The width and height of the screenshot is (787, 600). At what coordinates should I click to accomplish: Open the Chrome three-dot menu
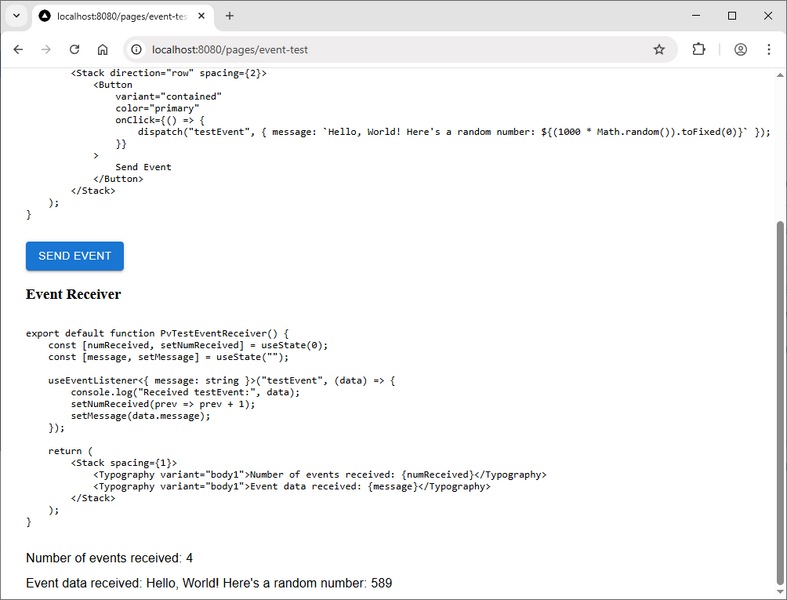(x=769, y=49)
